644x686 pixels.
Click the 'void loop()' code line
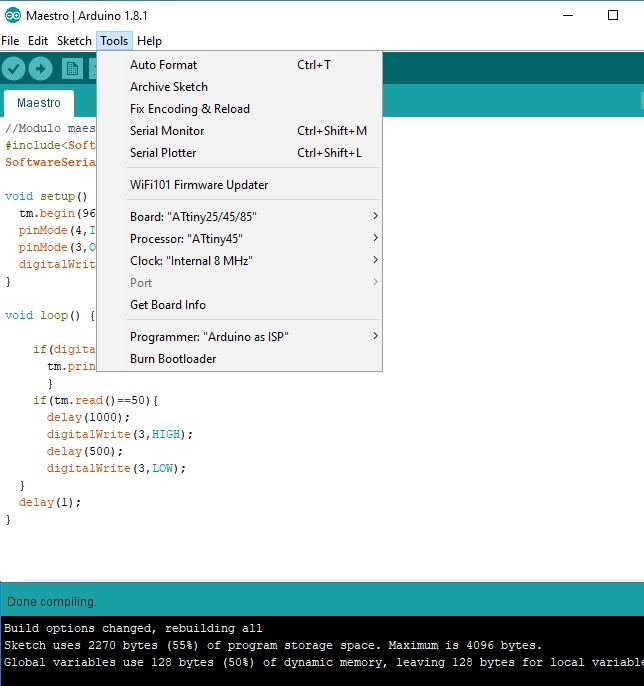coord(50,315)
